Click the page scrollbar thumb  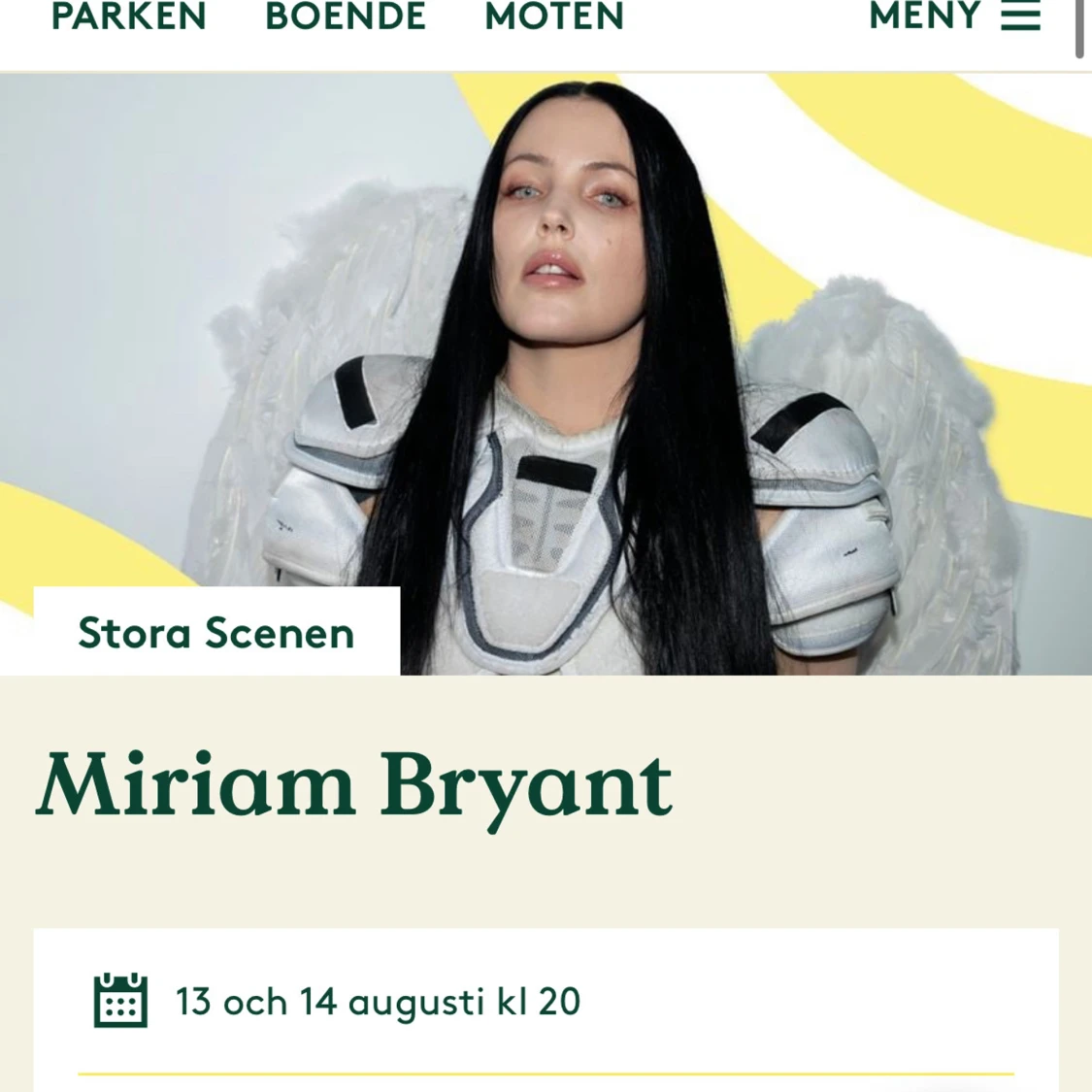(1080, 28)
